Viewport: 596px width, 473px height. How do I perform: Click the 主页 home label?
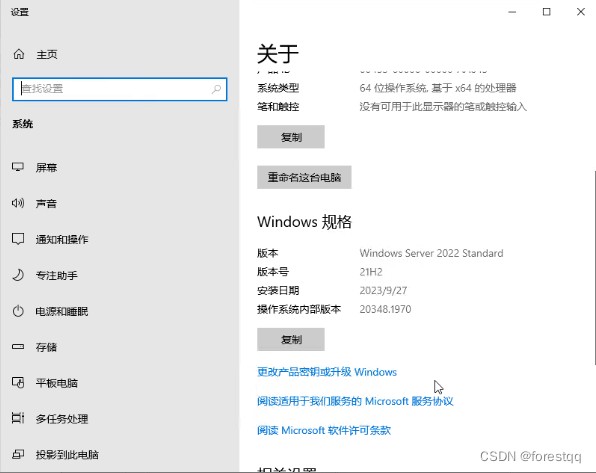tap(47, 55)
